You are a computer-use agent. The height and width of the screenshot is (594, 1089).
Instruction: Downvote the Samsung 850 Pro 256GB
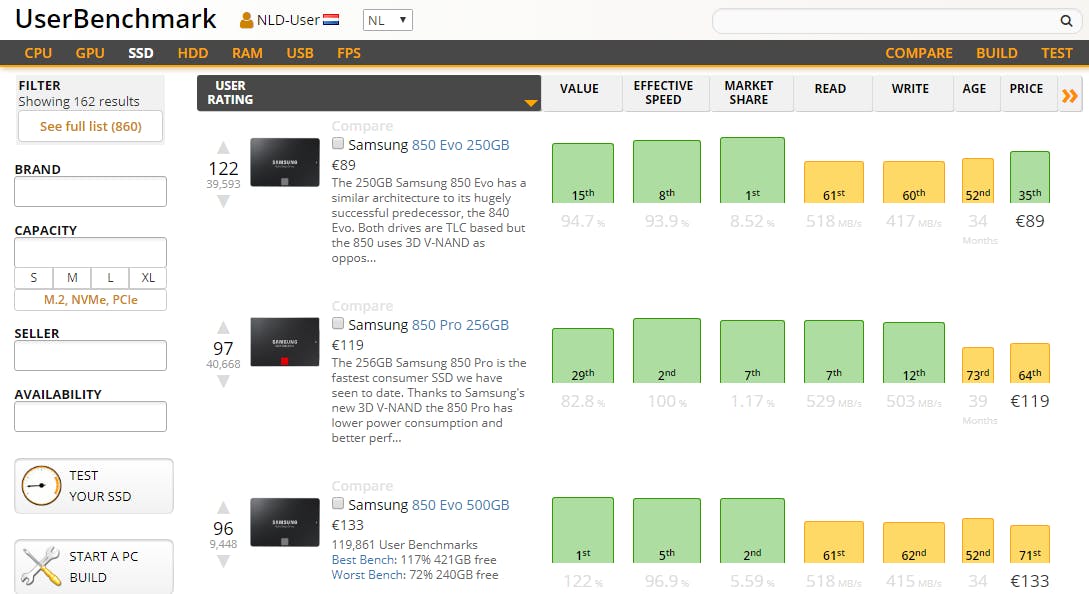tap(223, 381)
